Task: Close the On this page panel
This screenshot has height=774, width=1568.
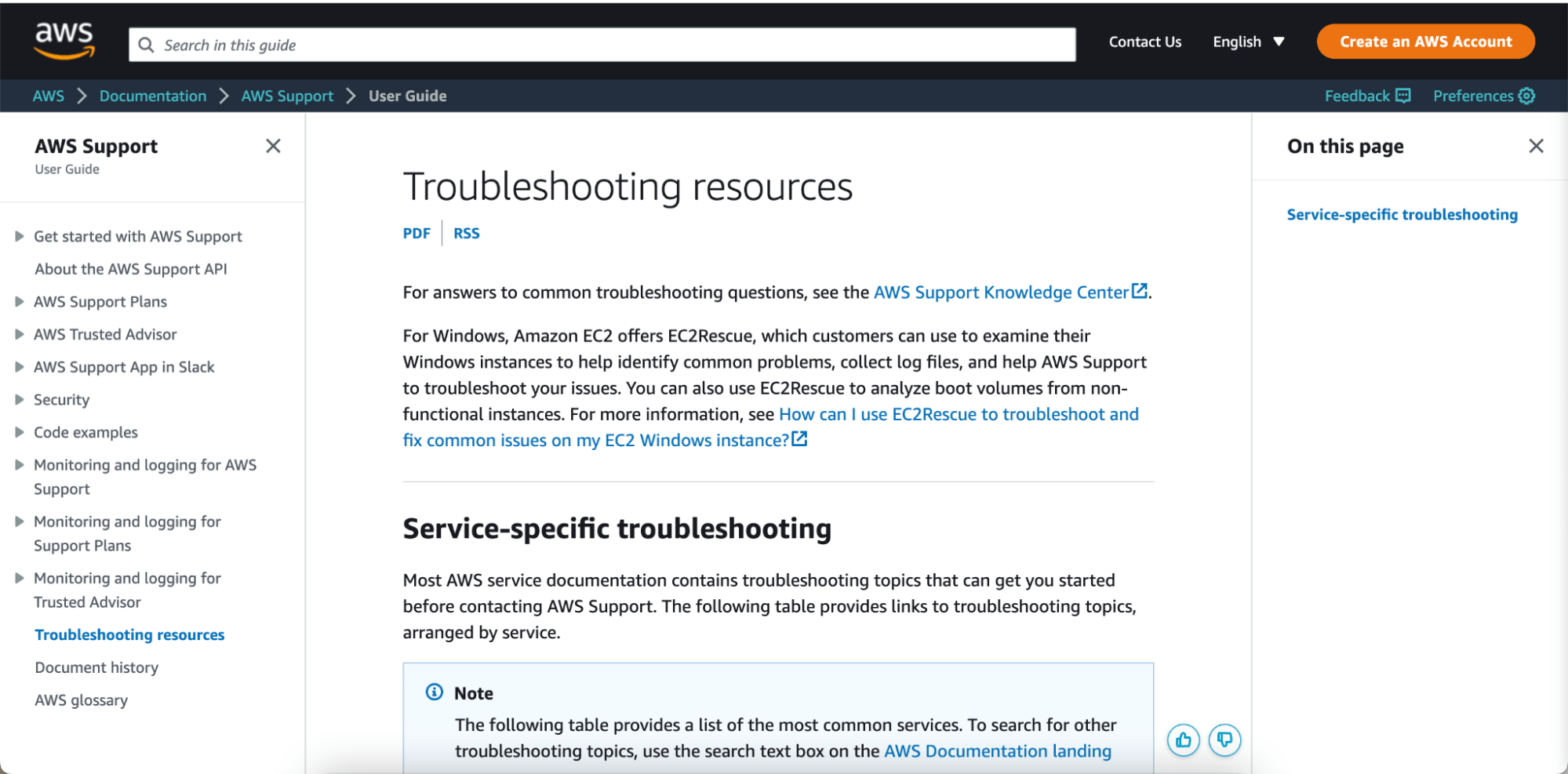Action: pyautogui.click(x=1535, y=146)
